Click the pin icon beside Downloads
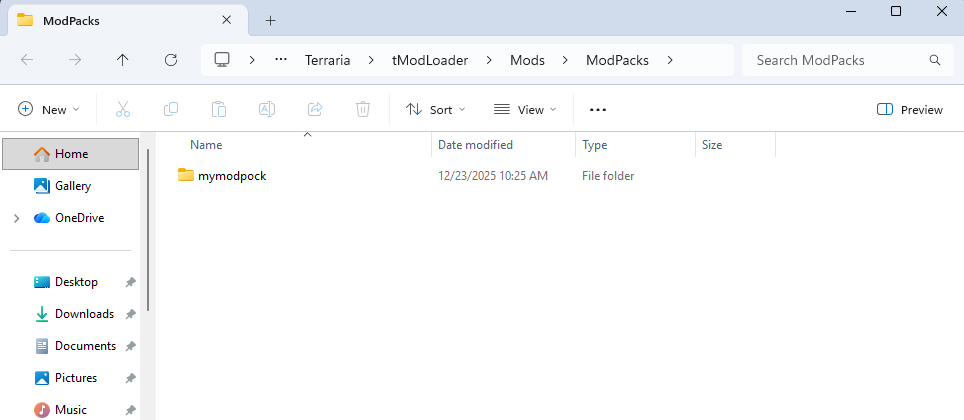 tap(130, 314)
